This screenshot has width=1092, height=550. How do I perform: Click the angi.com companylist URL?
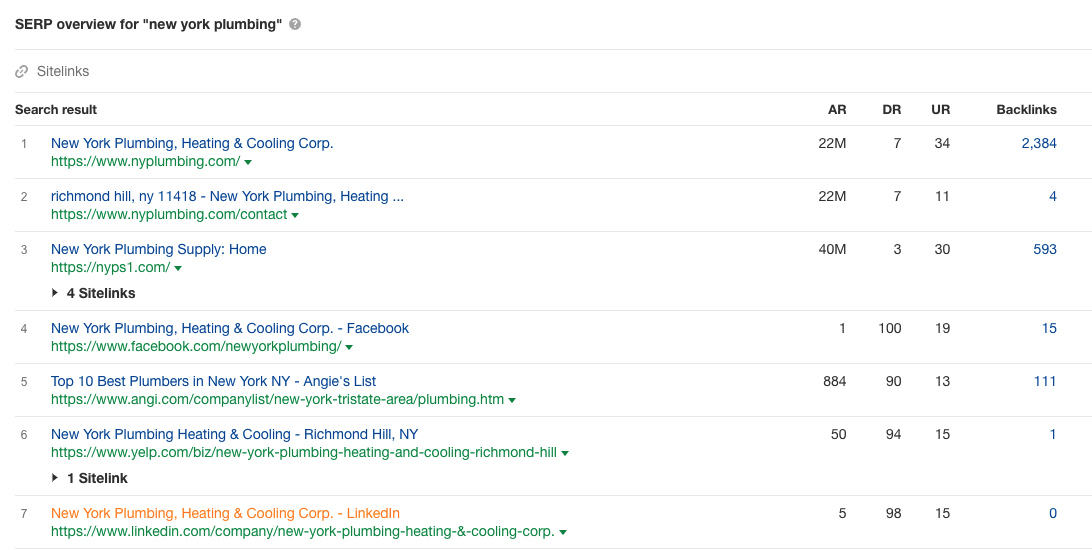click(277, 400)
